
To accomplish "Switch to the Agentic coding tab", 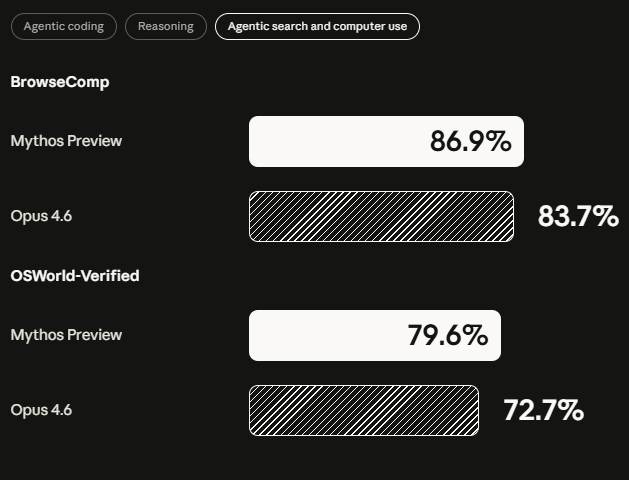I will [x=63, y=26].
